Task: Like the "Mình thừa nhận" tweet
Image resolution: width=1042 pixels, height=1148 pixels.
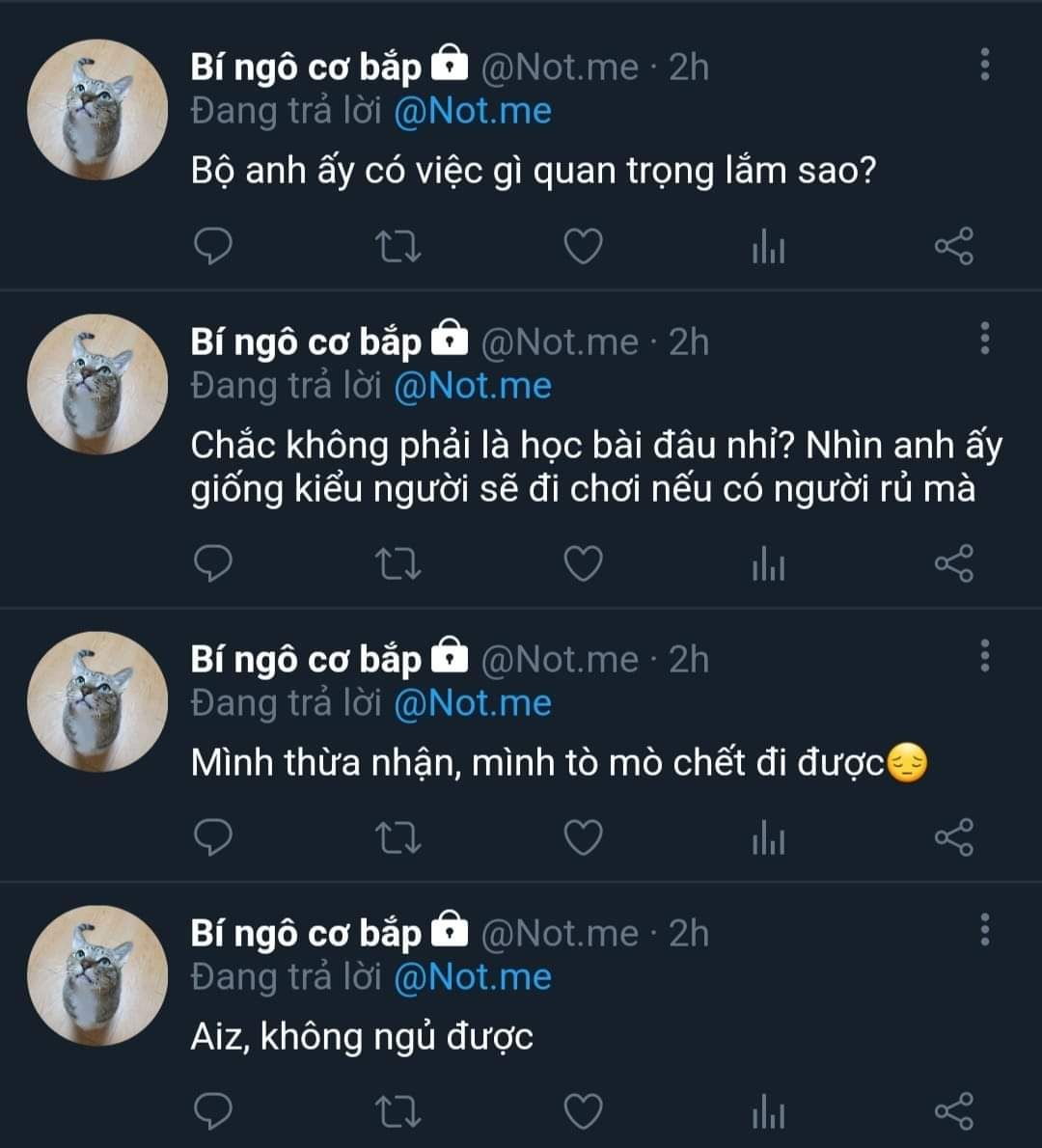Action: click(583, 837)
